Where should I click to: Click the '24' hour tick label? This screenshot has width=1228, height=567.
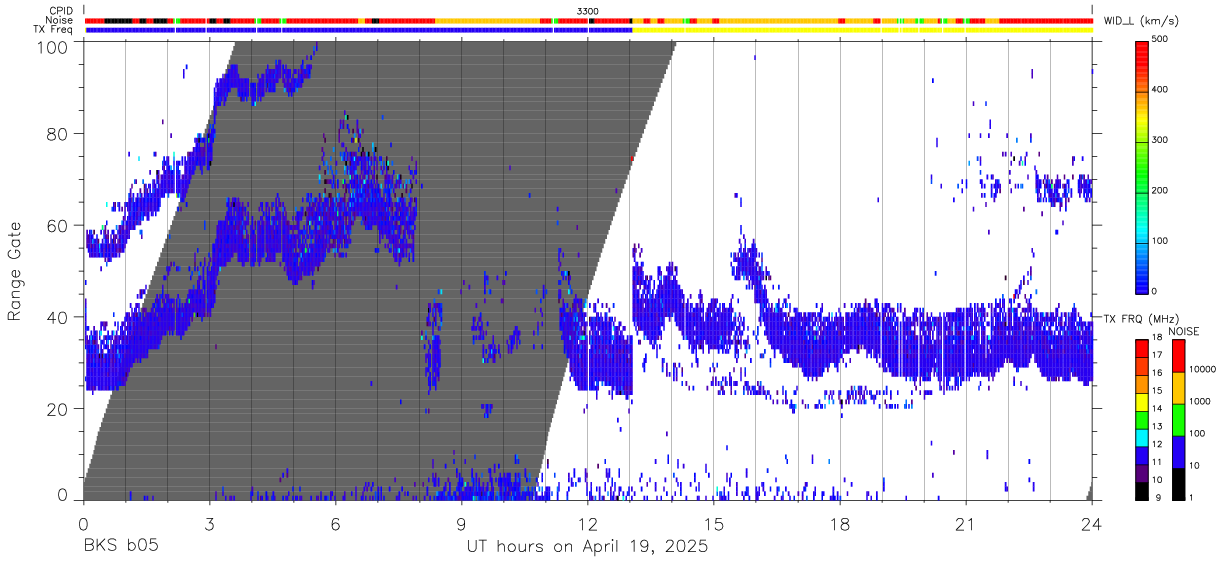[x=1091, y=526]
